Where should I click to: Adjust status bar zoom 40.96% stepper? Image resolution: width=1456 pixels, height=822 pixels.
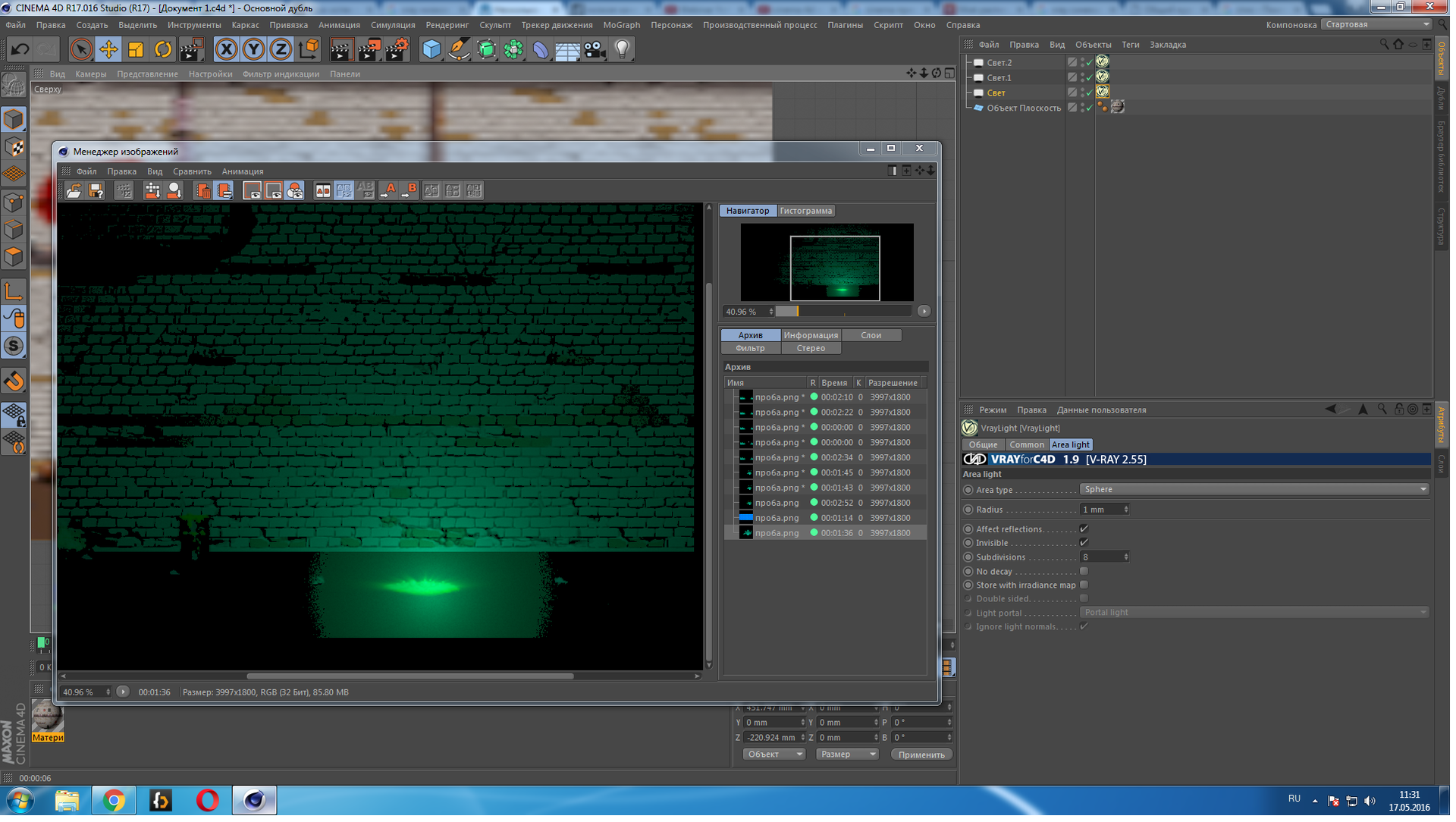tap(108, 697)
